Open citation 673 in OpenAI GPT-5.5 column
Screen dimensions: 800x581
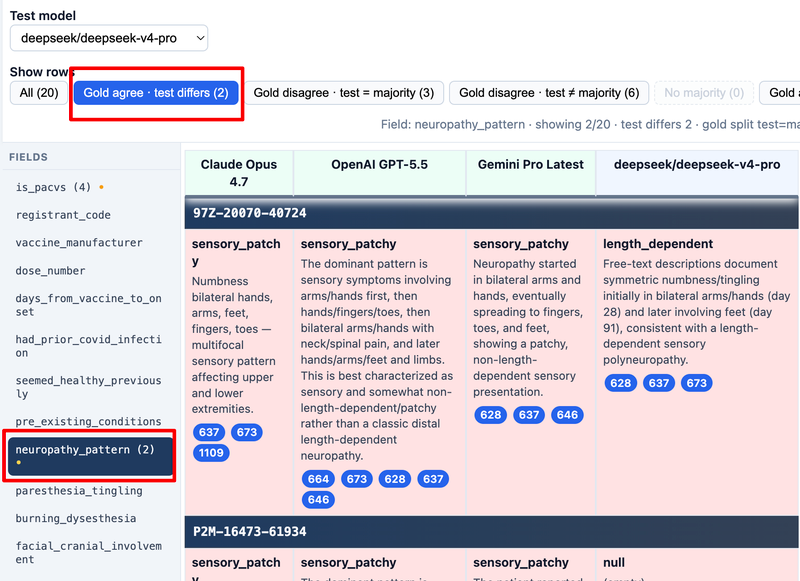coord(357,479)
